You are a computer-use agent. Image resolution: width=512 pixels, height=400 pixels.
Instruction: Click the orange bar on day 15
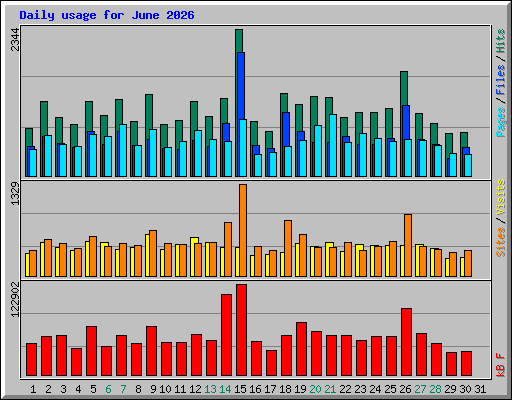(x=243, y=230)
